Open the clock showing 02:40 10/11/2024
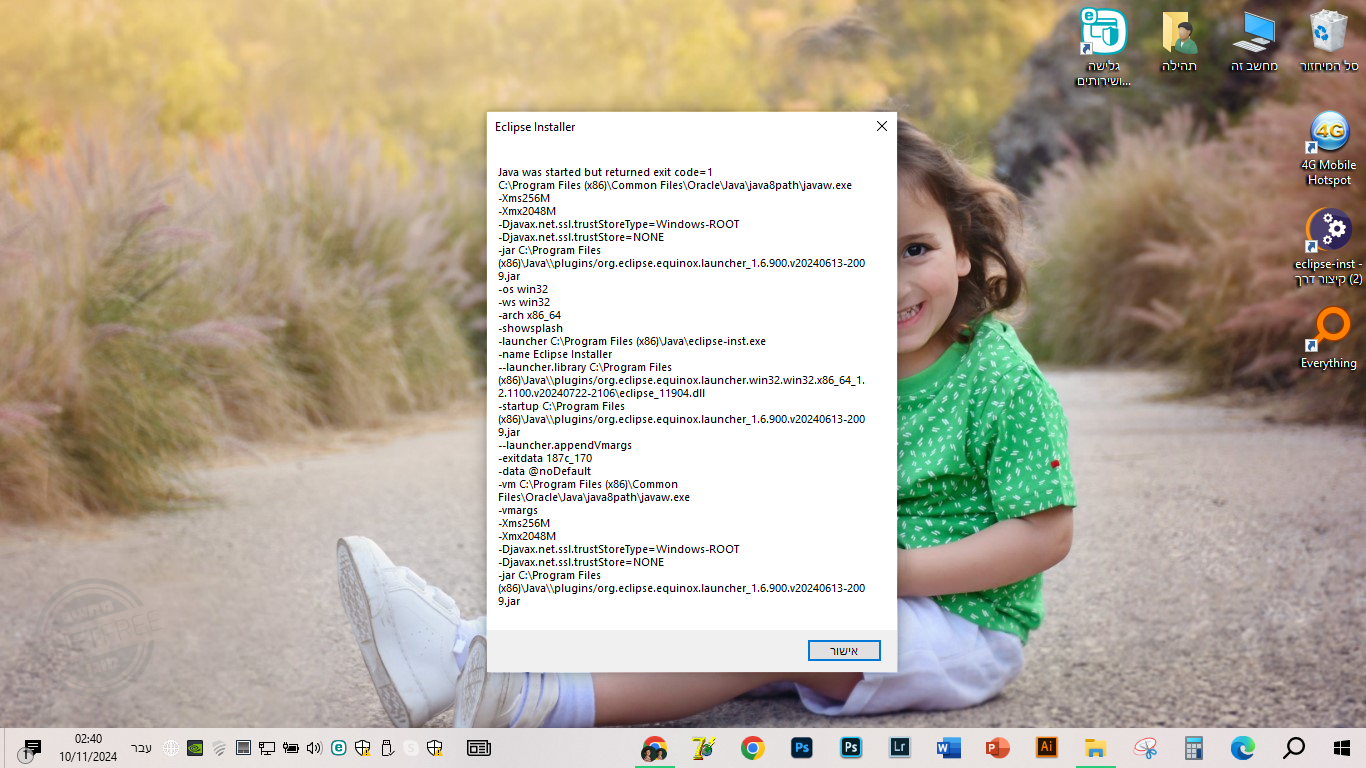1366x768 pixels. pos(88,747)
